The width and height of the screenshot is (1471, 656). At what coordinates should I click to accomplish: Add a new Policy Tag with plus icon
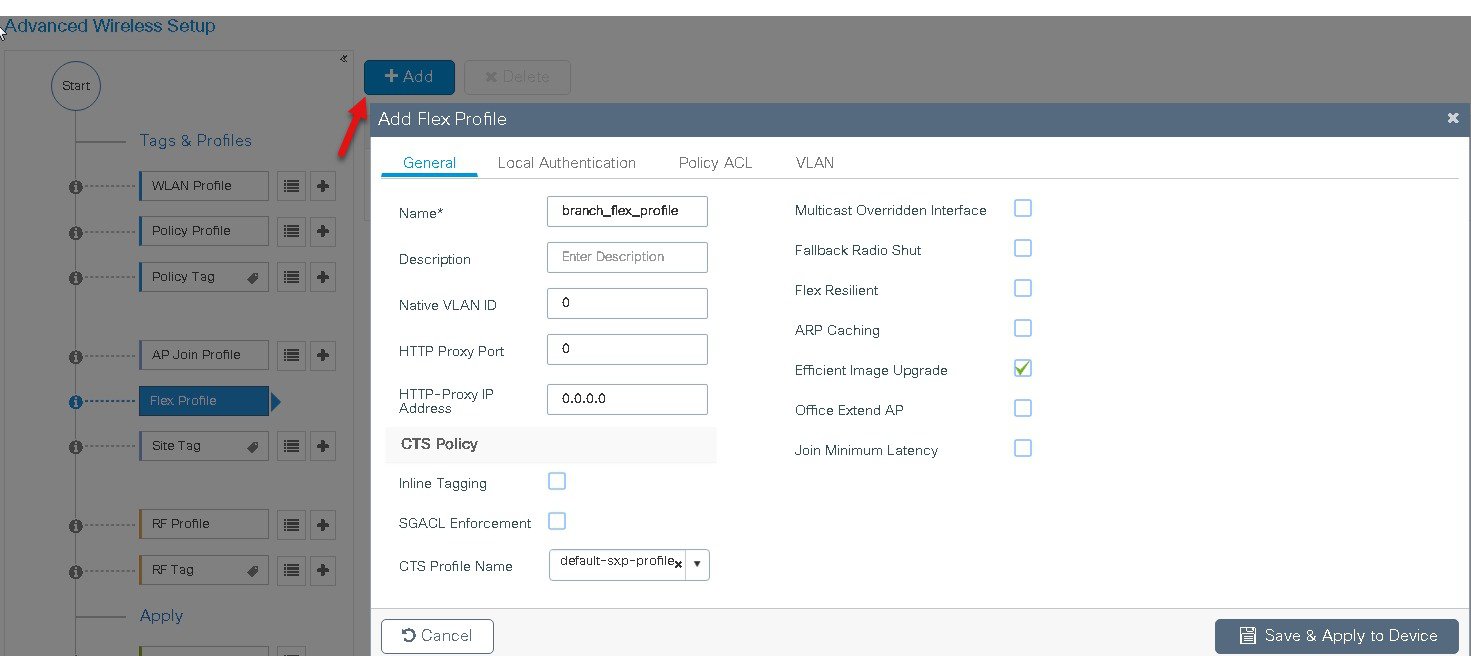pos(323,277)
